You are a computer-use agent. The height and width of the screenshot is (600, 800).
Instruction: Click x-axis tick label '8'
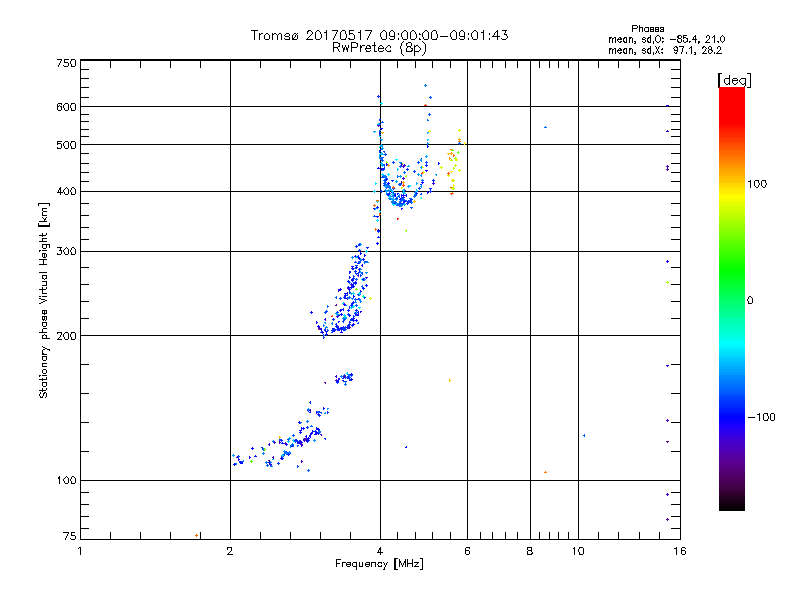530,551
